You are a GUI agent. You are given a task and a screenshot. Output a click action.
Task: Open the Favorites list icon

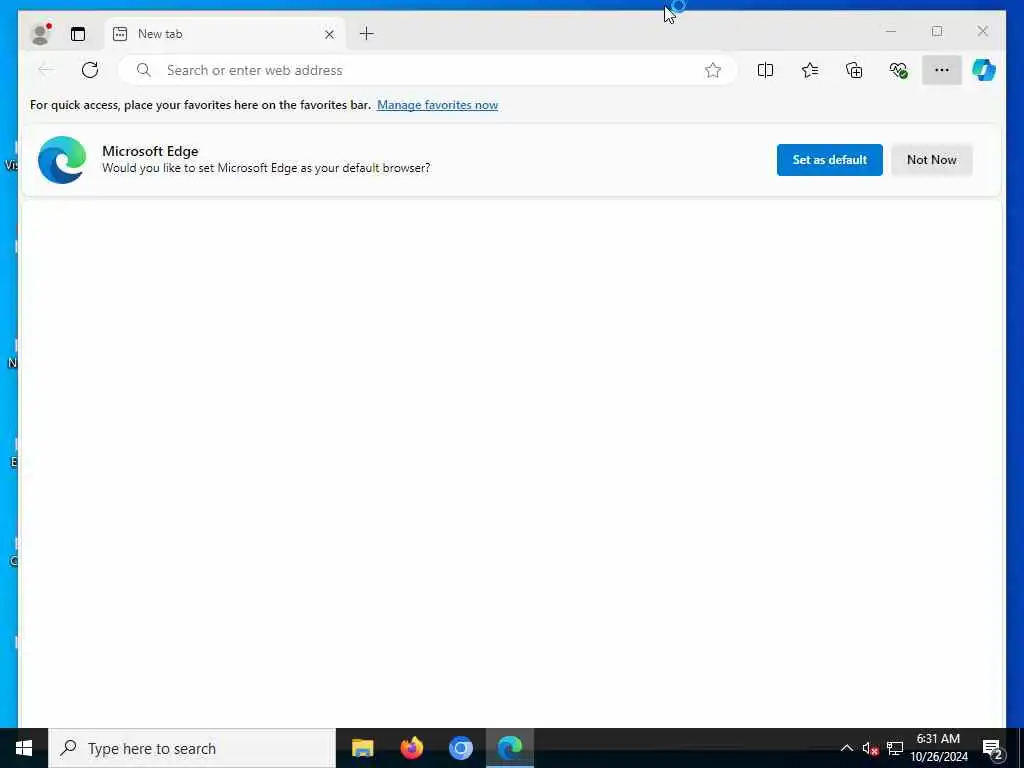pyautogui.click(x=810, y=70)
